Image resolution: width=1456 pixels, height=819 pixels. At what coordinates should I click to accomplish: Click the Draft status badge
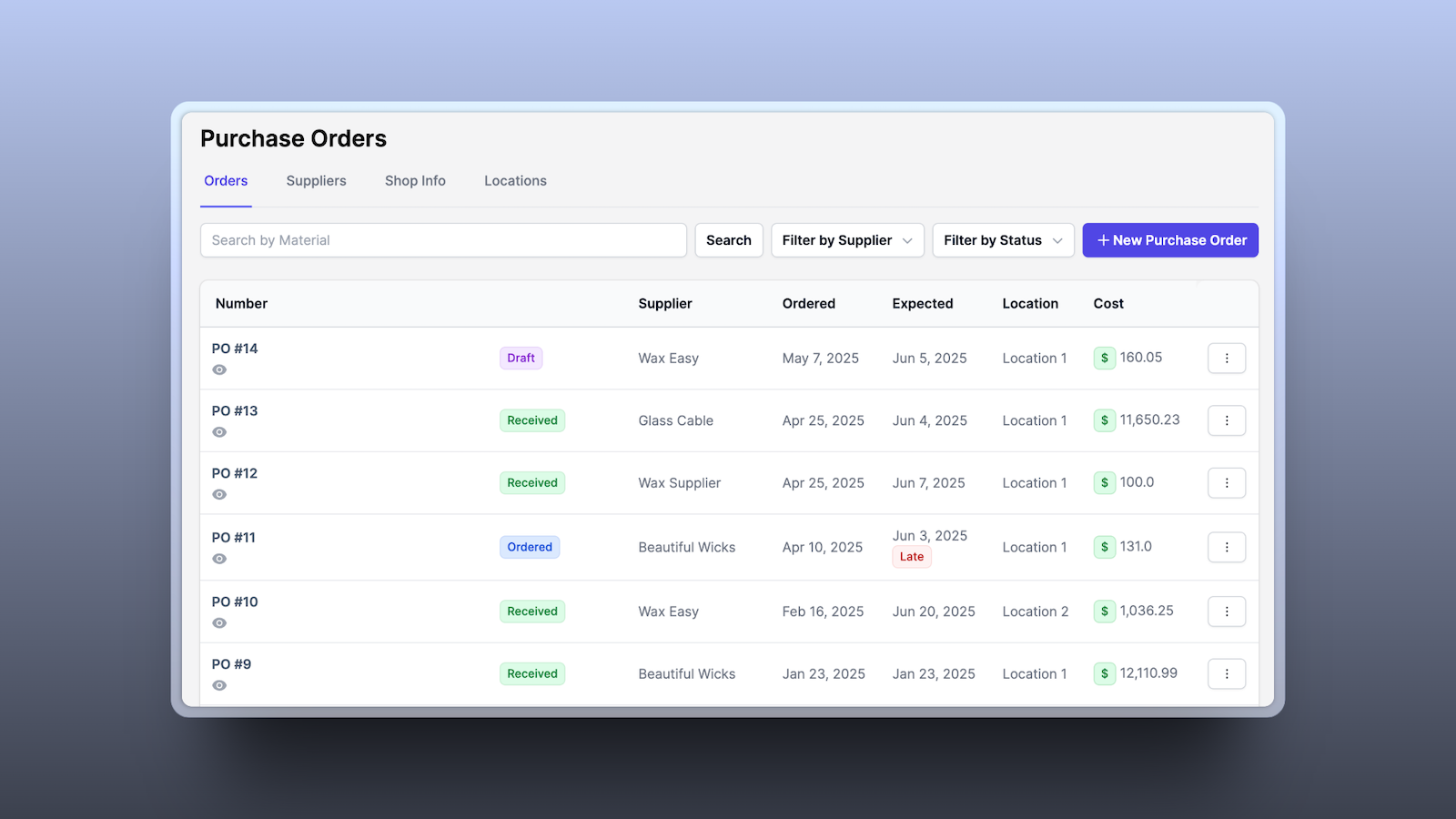coord(521,359)
